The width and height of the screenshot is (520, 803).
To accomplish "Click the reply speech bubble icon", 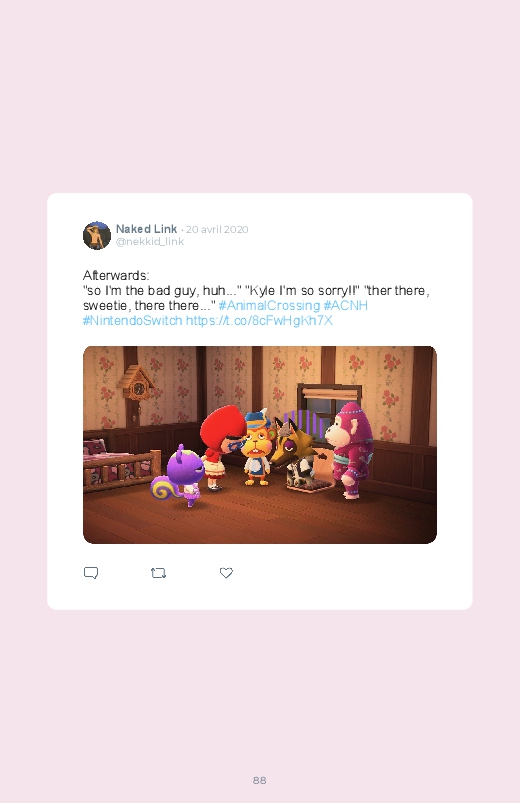I will point(91,573).
